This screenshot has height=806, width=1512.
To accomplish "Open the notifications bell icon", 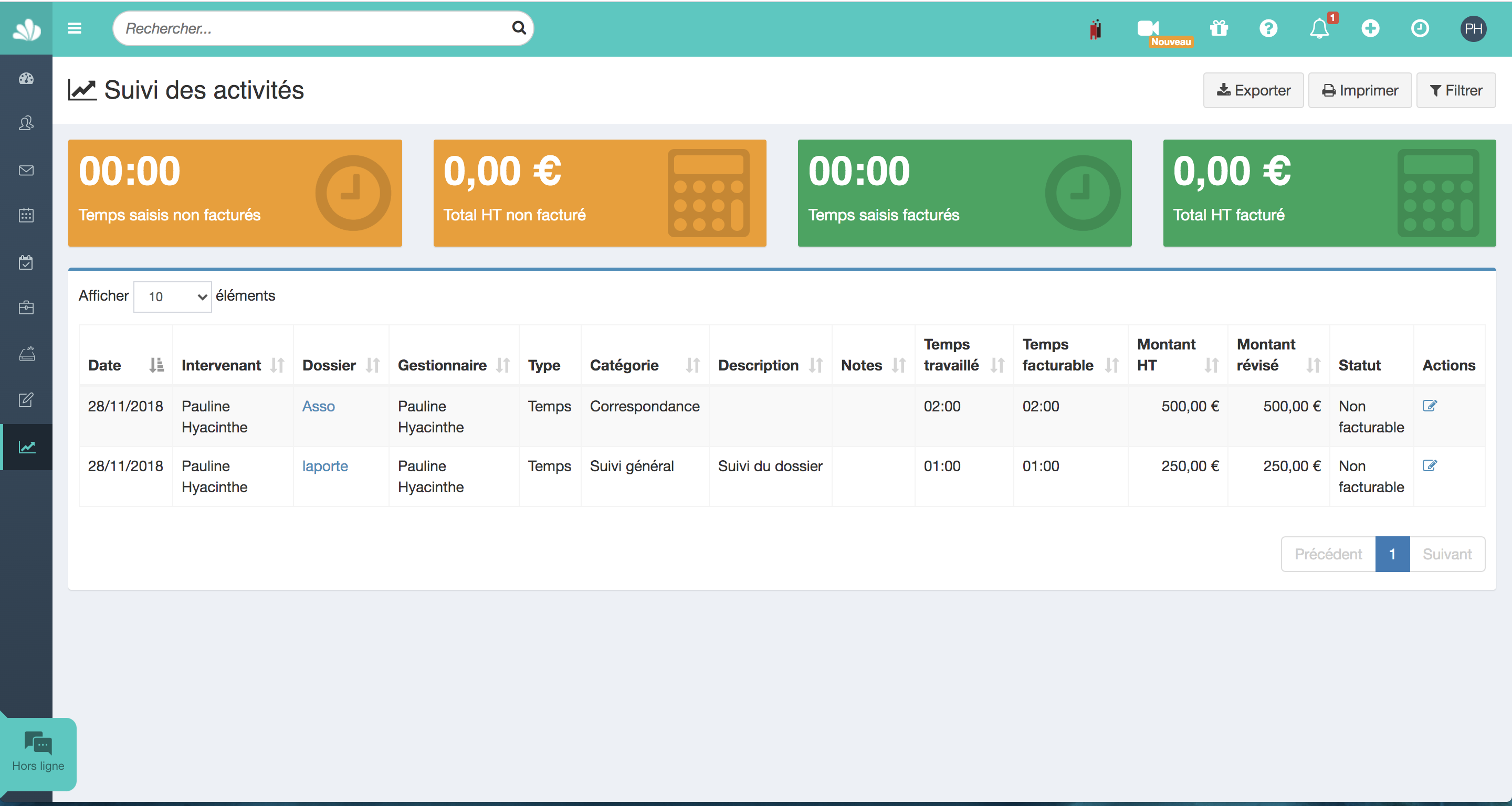I will (x=1319, y=28).
